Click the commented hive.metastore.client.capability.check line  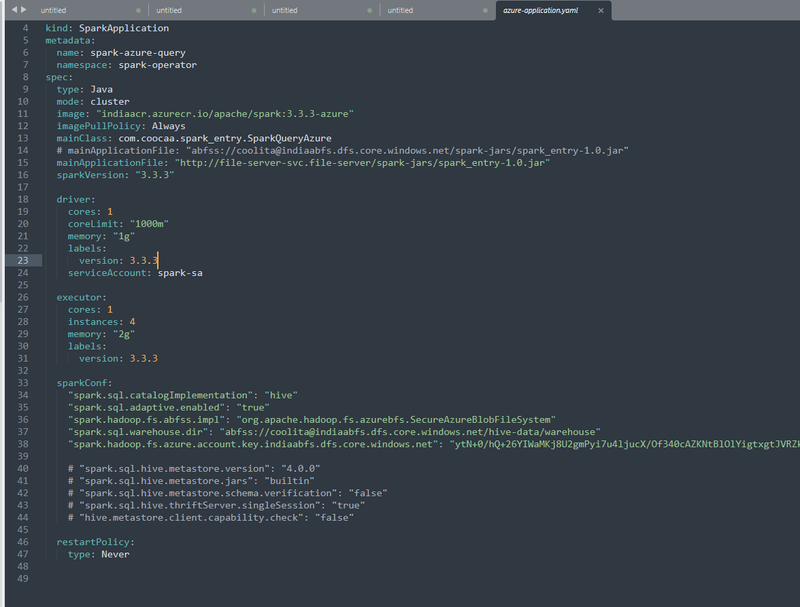[x=211, y=518]
